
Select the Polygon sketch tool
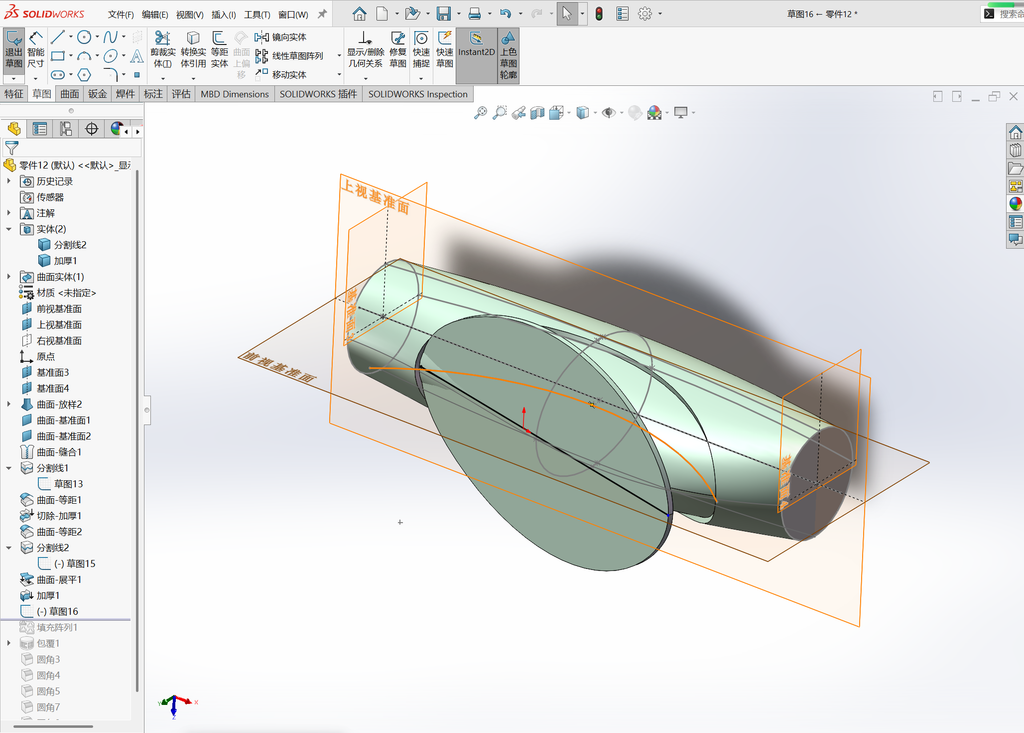(x=84, y=74)
